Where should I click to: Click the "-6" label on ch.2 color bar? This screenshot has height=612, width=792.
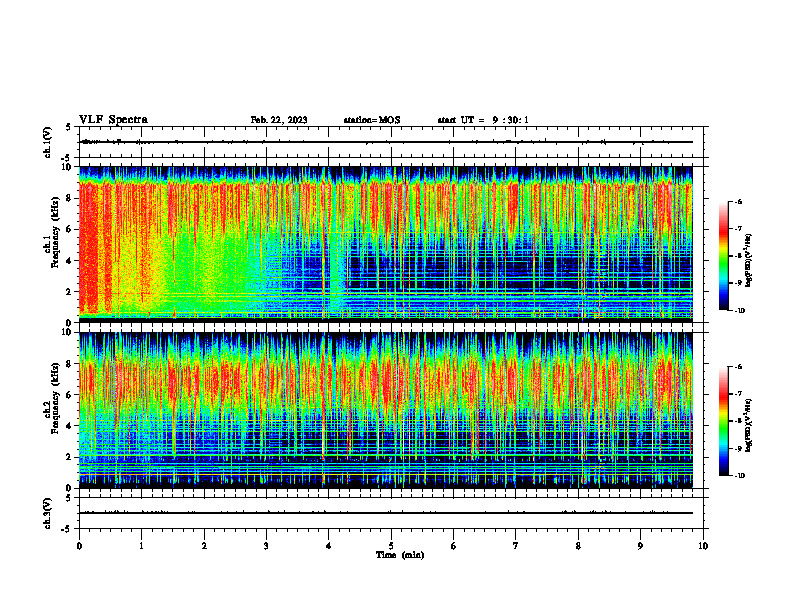click(738, 367)
